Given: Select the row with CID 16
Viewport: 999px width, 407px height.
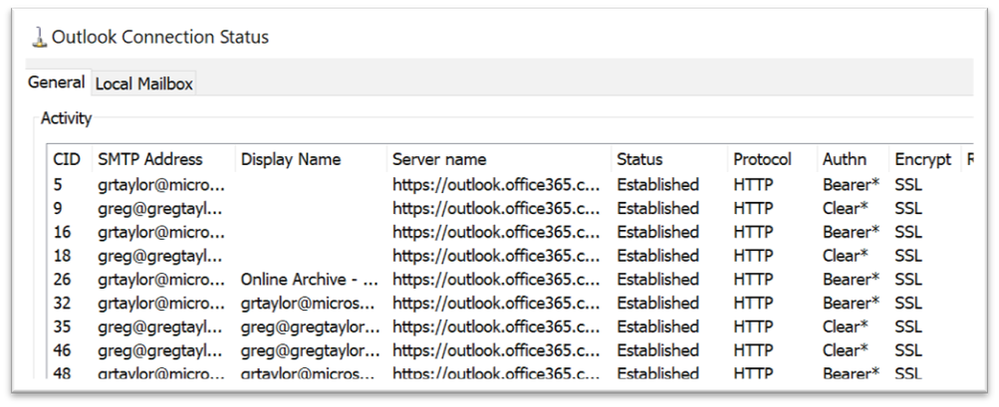Looking at the screenshot, I should pyautogui.click(x=510, y=232).
